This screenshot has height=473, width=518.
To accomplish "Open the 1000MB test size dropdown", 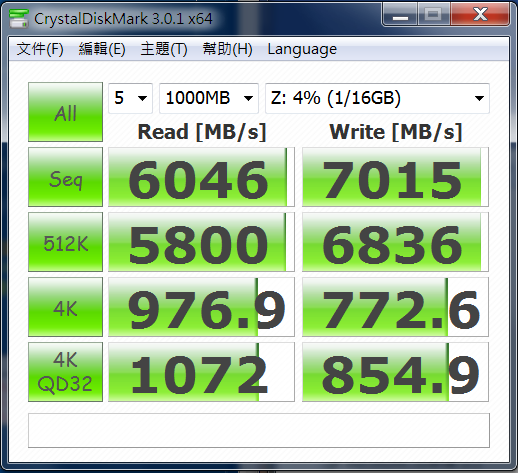I will (209, 98).
